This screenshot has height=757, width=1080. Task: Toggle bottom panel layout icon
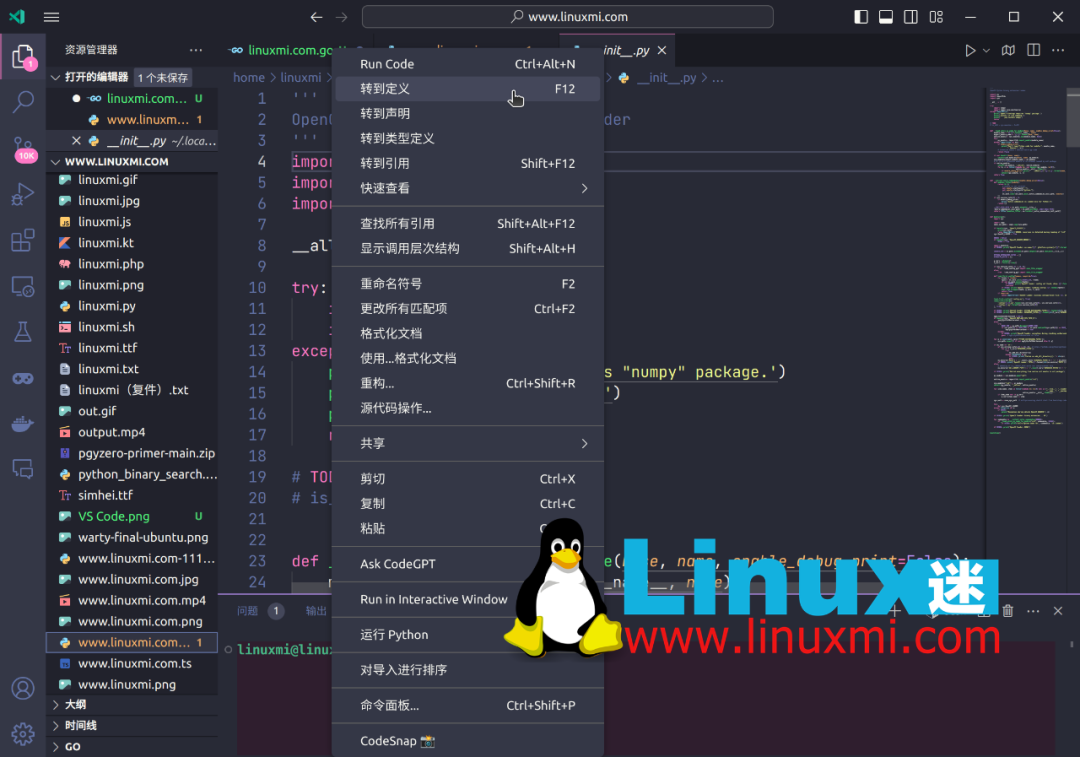click(886, 17)
